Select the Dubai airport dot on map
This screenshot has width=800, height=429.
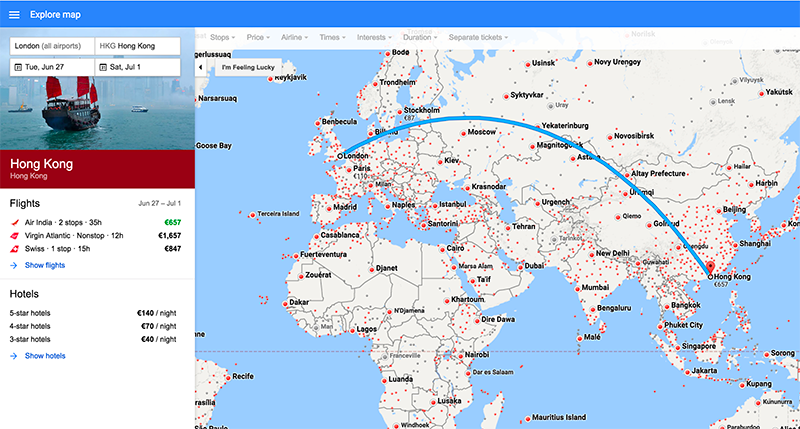[520, 267]
